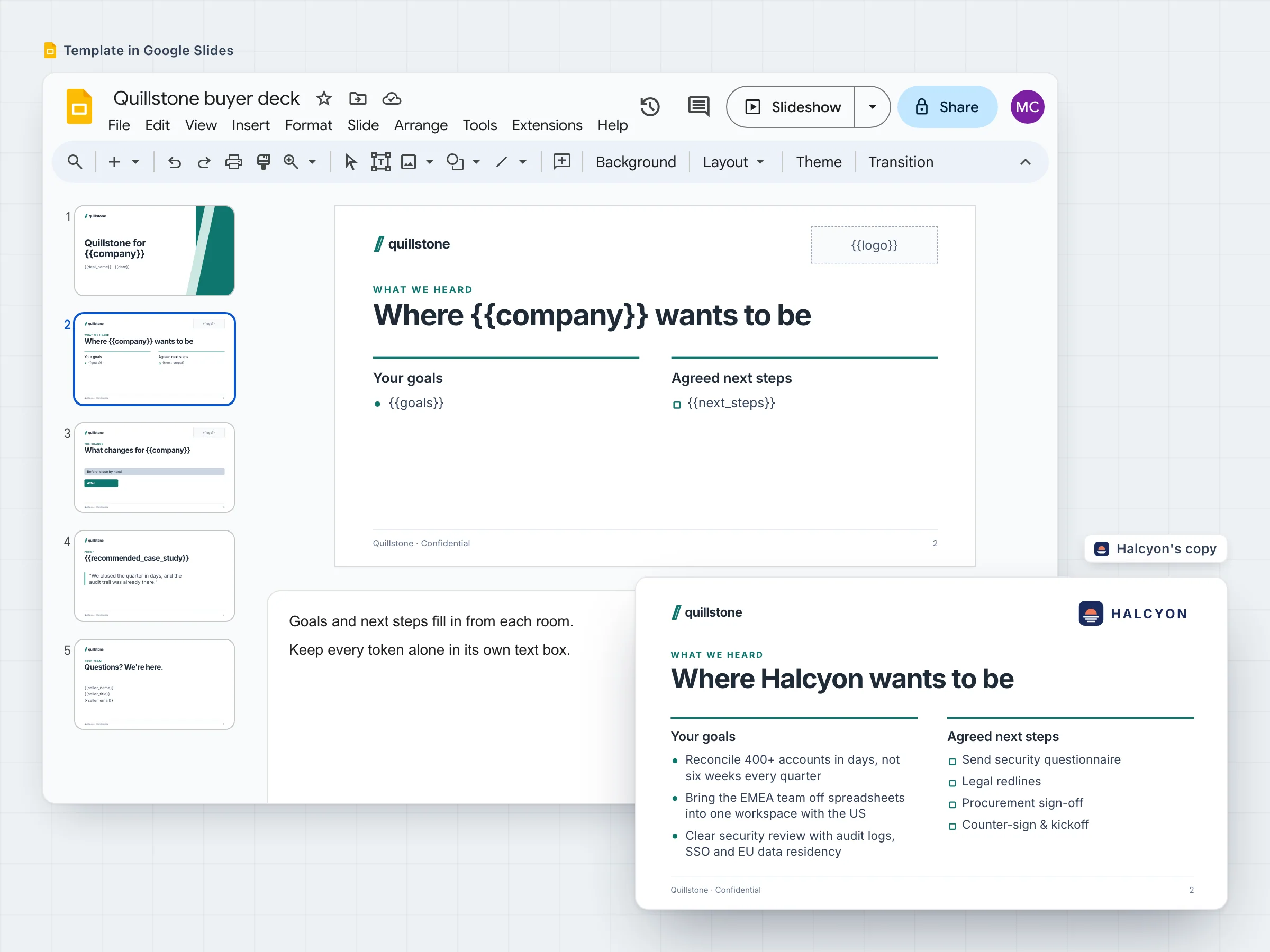
Task: Click the search menus magnifier icon
Action: click(x=75, y=162)
